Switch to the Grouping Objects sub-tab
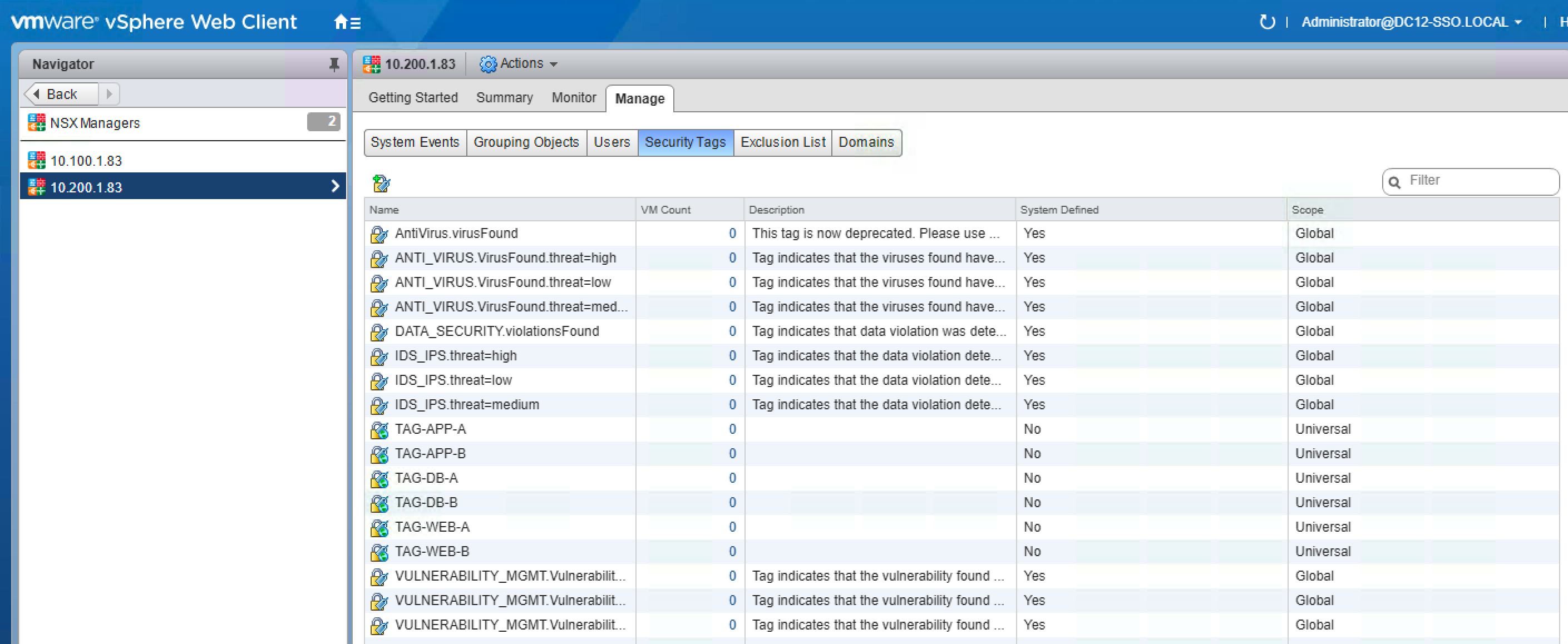This screenshot has height=644, width=1568. (526, 142)
